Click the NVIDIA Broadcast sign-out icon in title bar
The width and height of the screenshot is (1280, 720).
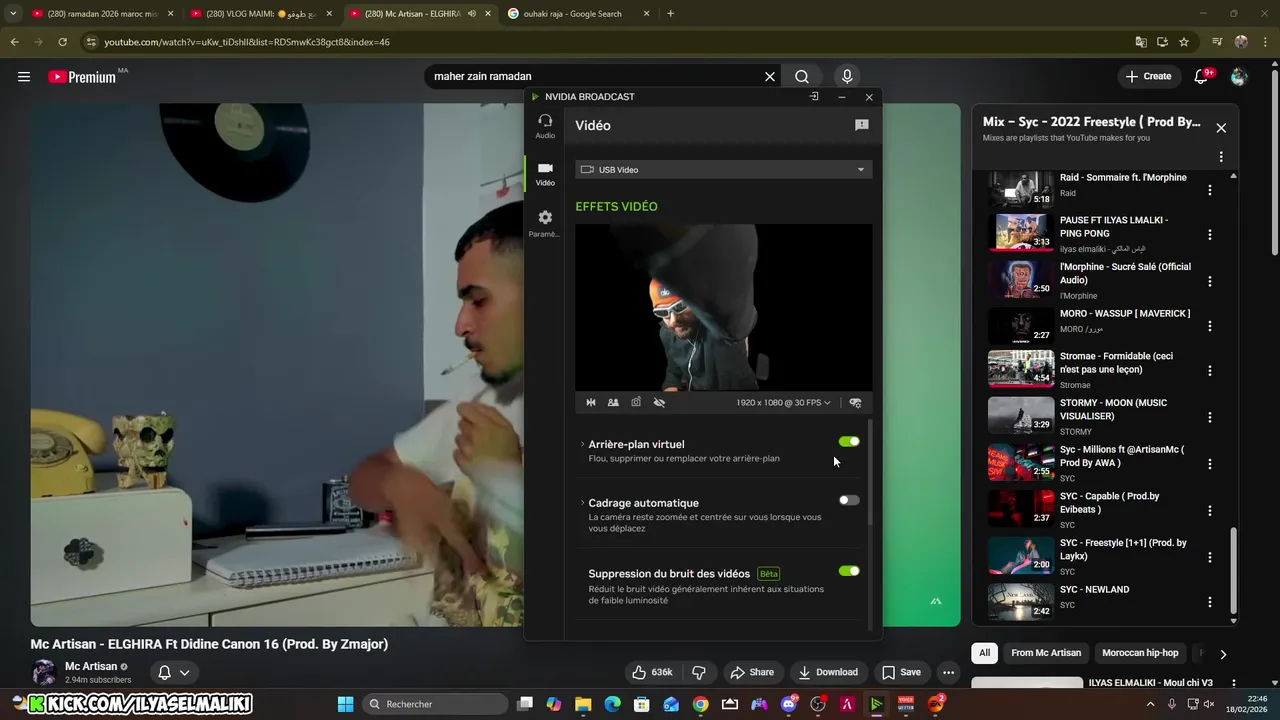(x=814, y=97)
